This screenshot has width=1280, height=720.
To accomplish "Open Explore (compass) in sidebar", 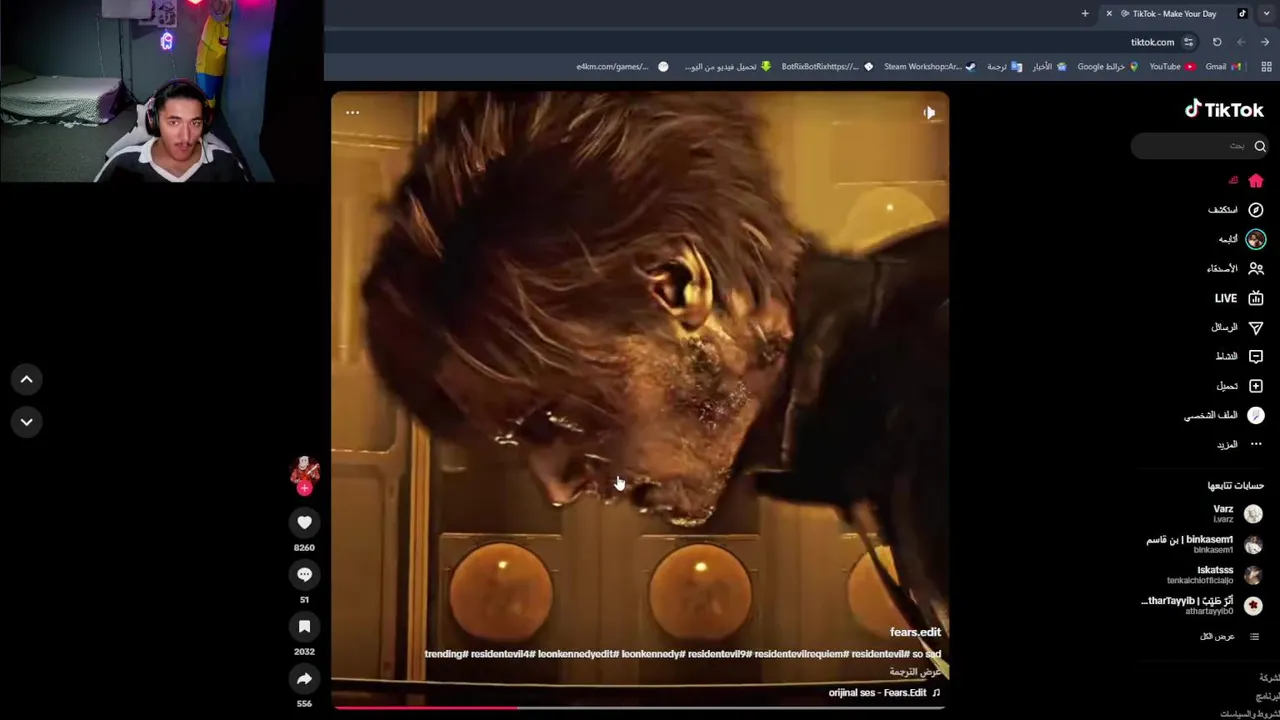I will (1236, 210).
